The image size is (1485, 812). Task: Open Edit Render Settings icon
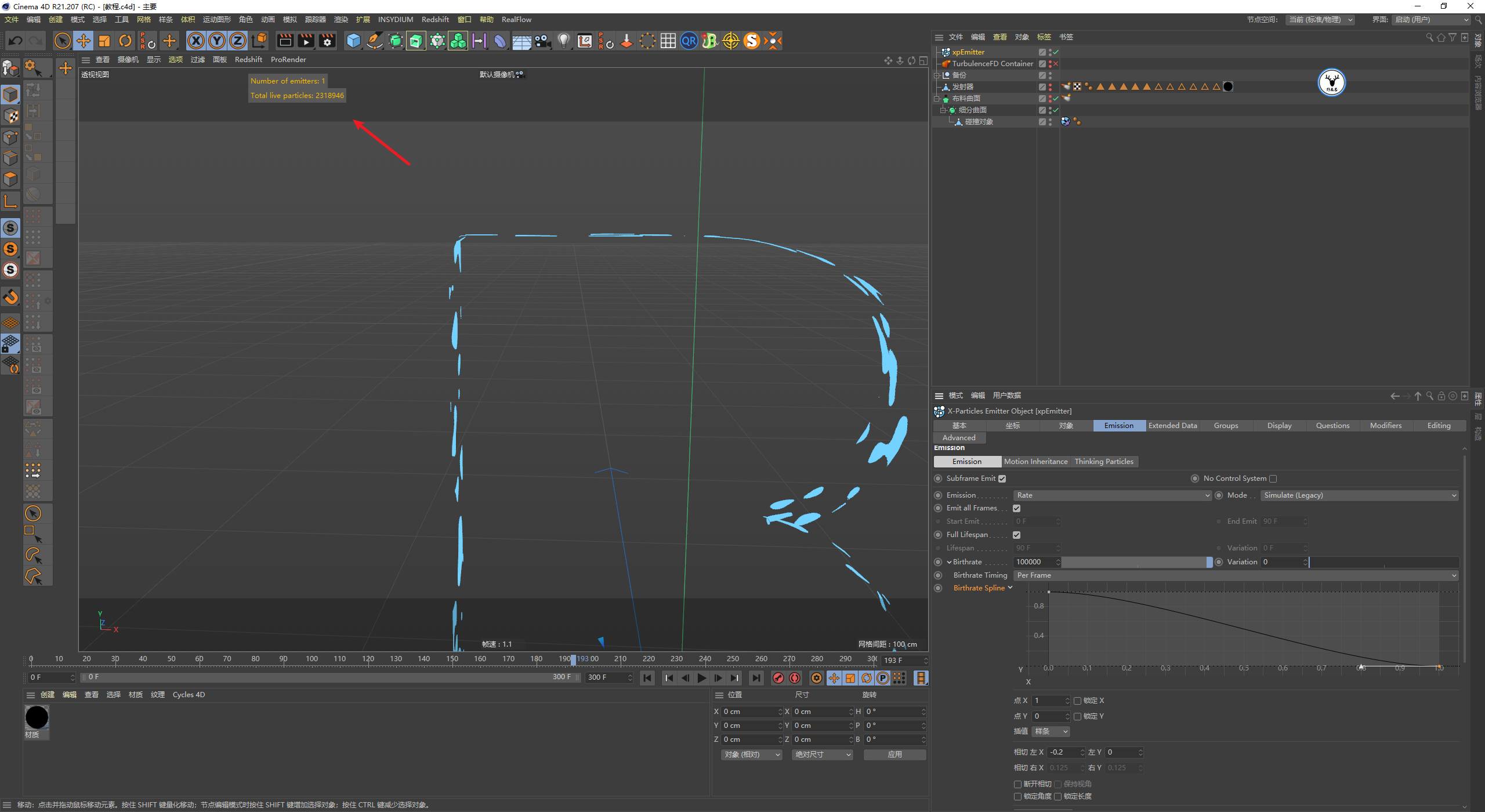point(328,41)
